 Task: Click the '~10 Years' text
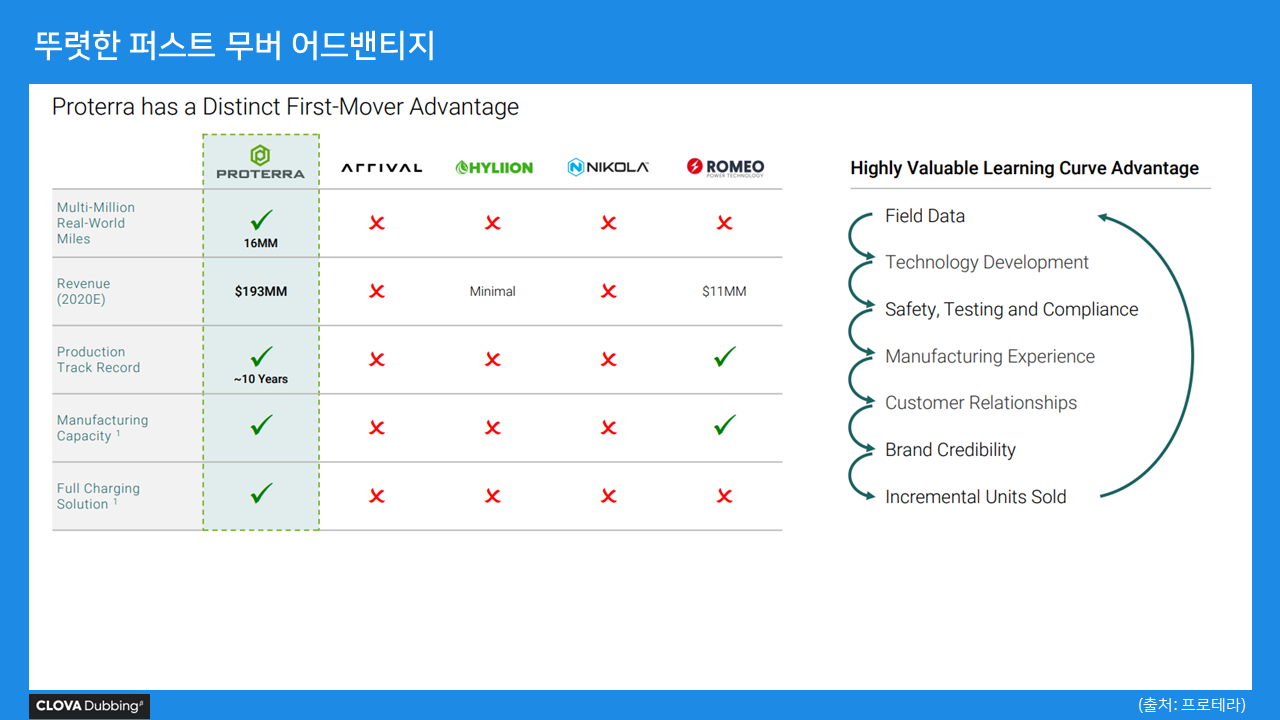pyautogui.click(x=261, y=379)
